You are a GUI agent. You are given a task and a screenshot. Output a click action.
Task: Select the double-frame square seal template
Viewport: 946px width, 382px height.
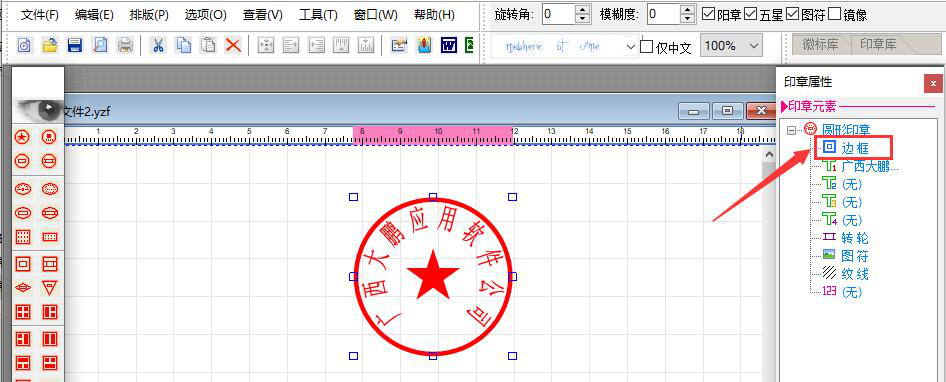pos(22,264)
